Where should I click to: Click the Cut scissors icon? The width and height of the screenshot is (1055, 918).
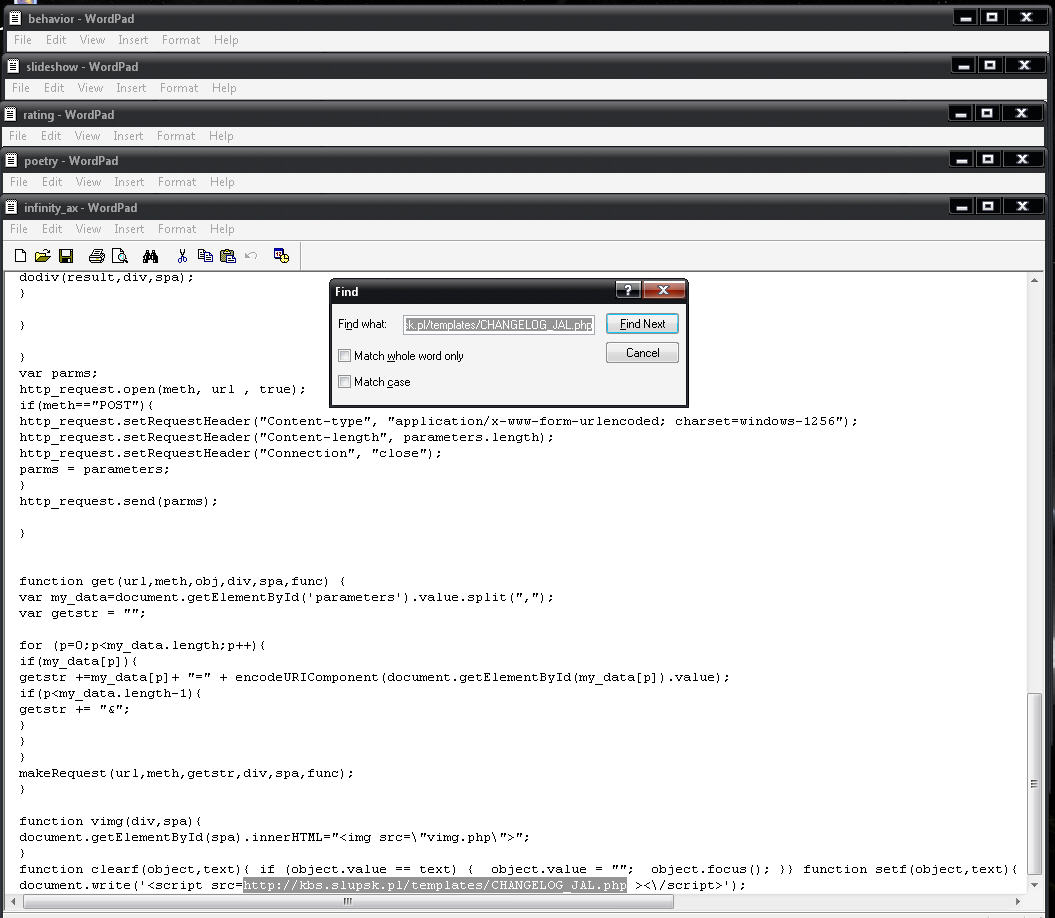click(182, 256)
